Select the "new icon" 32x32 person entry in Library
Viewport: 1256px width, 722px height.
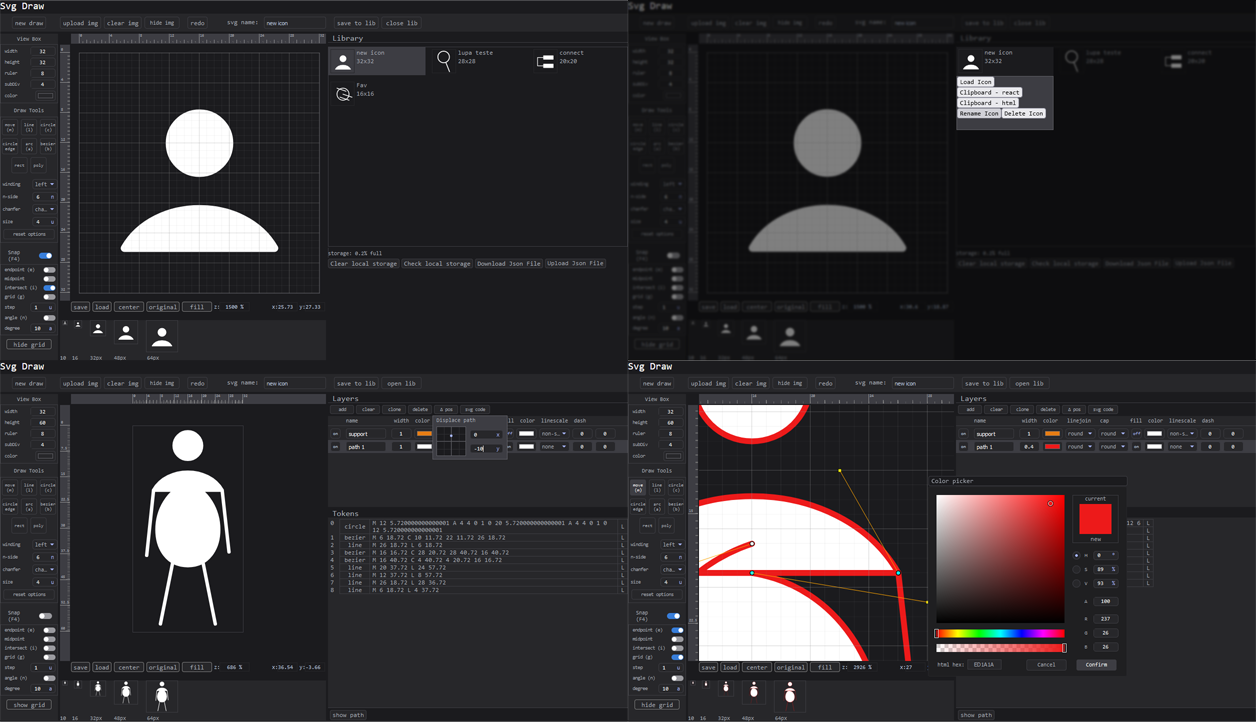(x=377, y=60)
